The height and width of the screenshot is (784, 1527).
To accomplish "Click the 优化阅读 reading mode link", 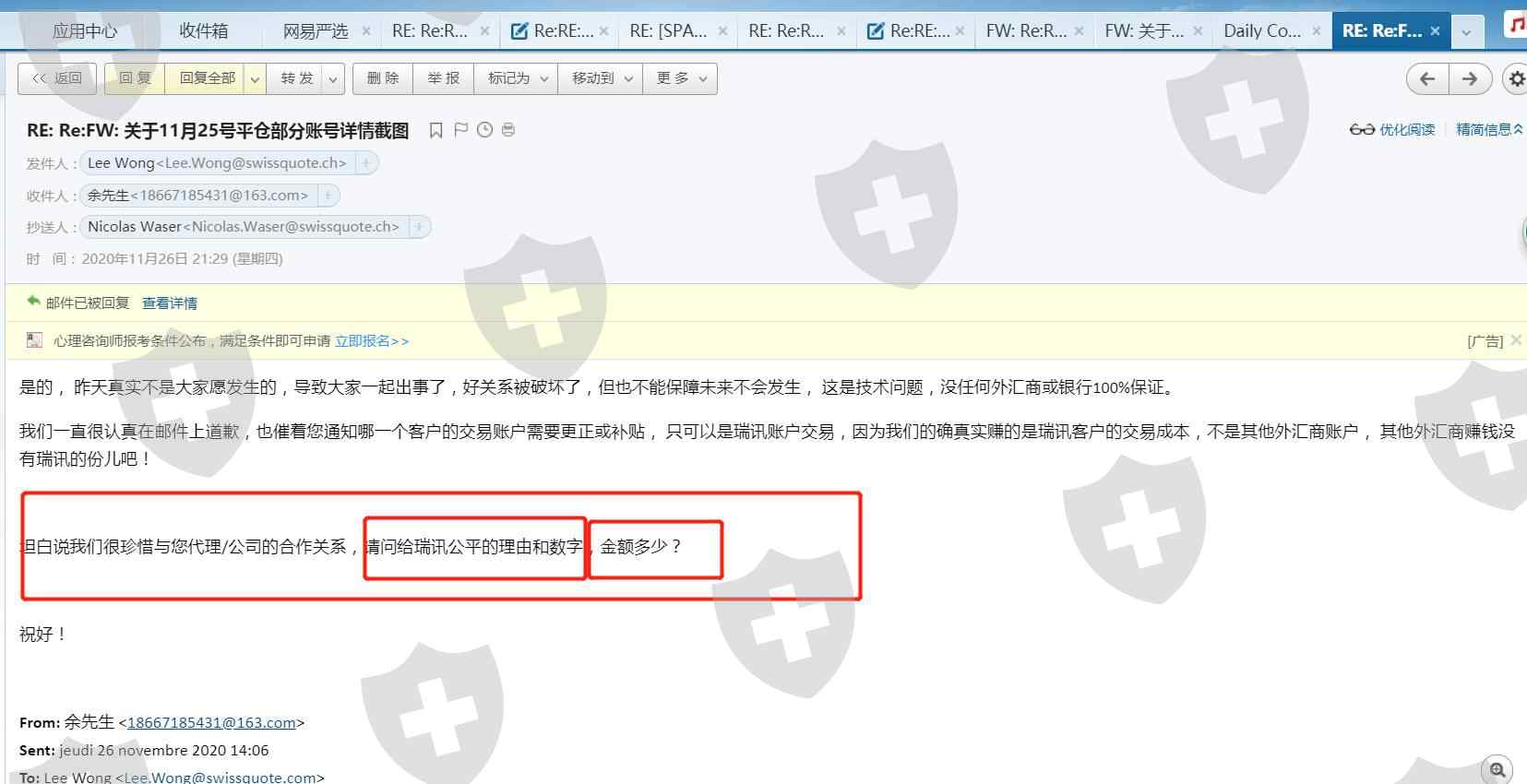I will 1392,130.
